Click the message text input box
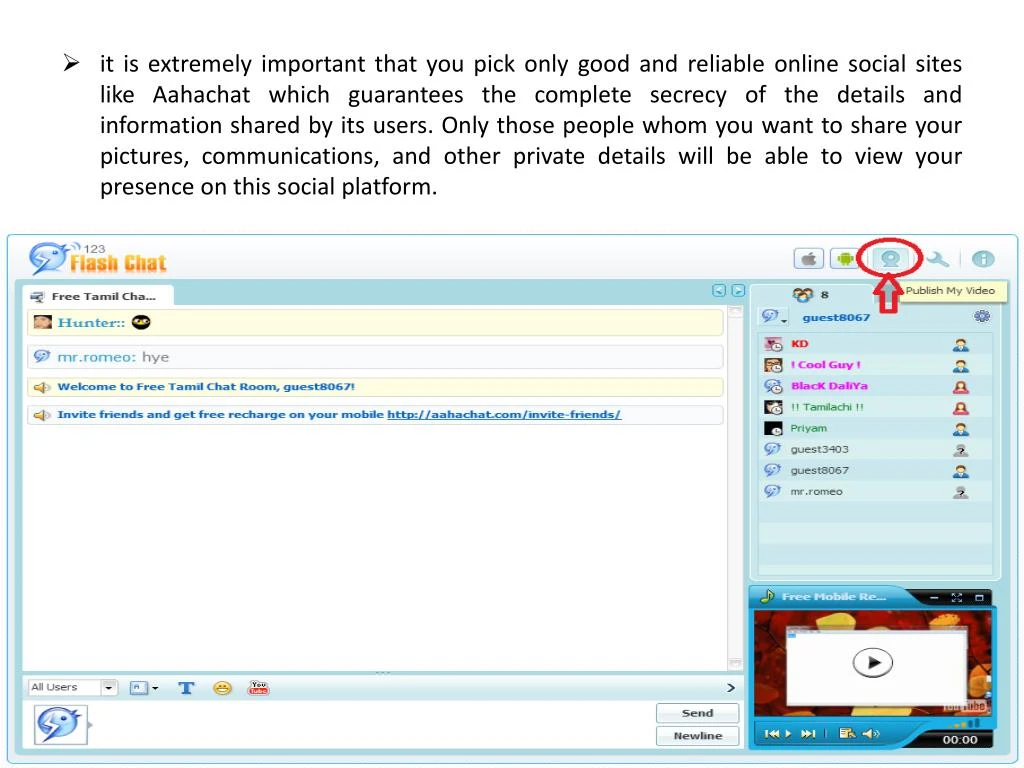 pyautogui.click(x=372, y=724)
